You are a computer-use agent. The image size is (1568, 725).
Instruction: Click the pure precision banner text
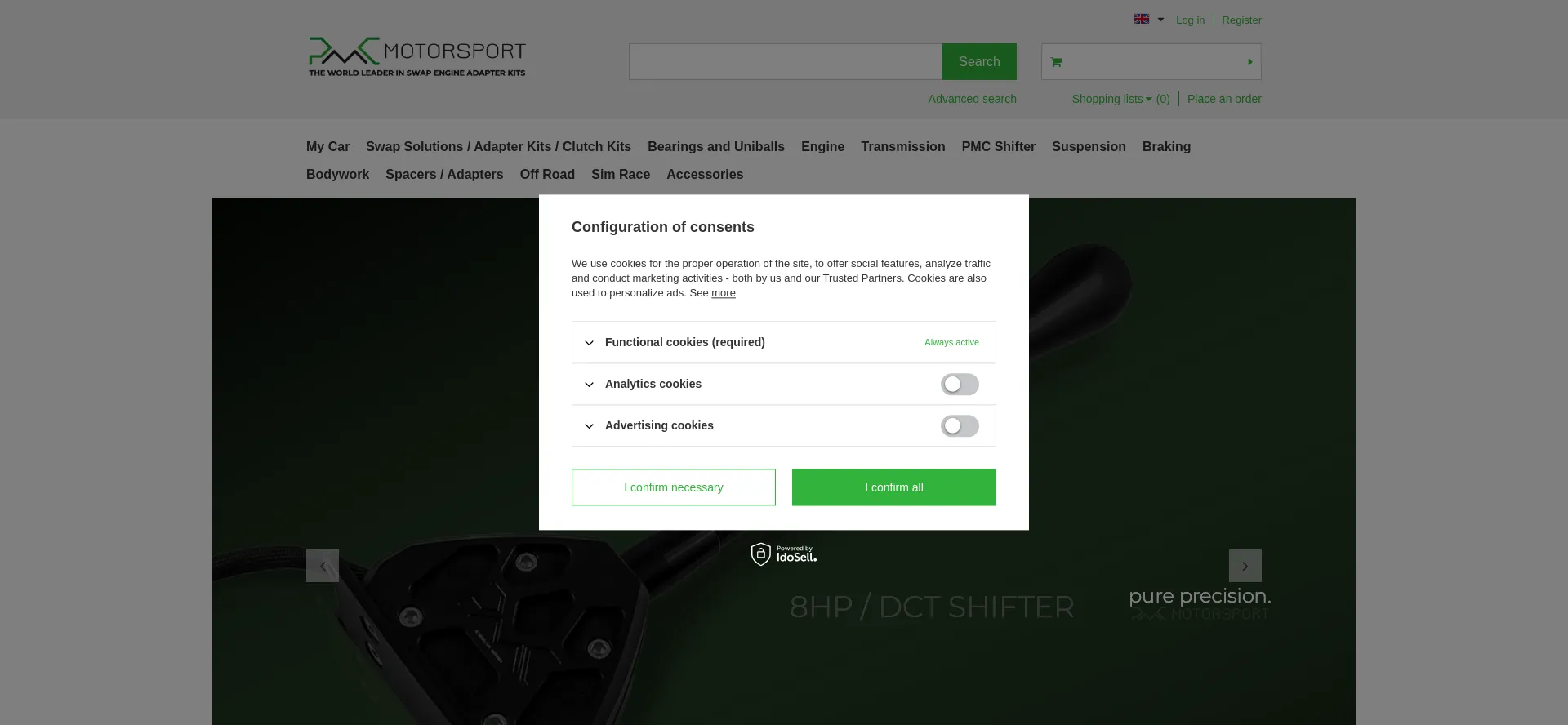(1200, 596)
